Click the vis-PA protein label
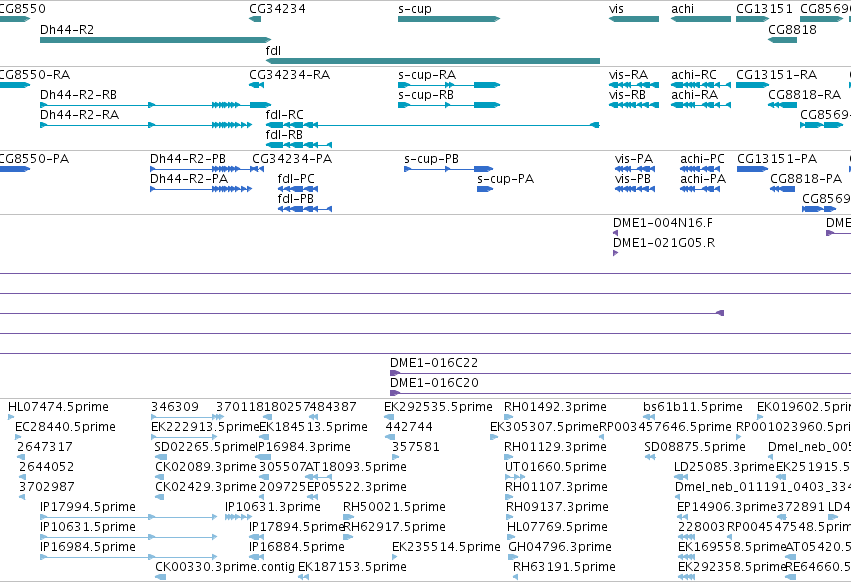Image resolution: width=851 pixels, height=582 pixels. [634, 159]
